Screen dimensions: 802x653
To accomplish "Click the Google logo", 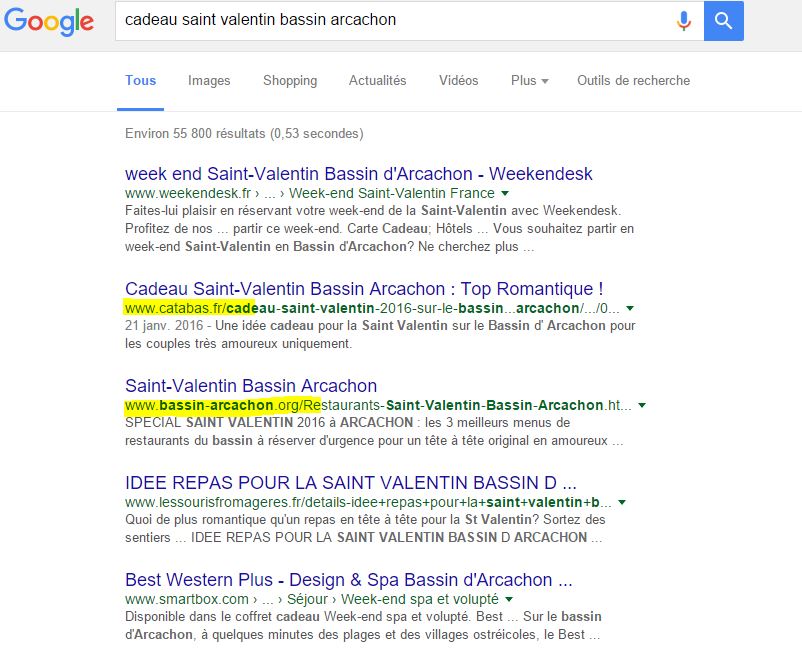I will click(x=50, y=22).
